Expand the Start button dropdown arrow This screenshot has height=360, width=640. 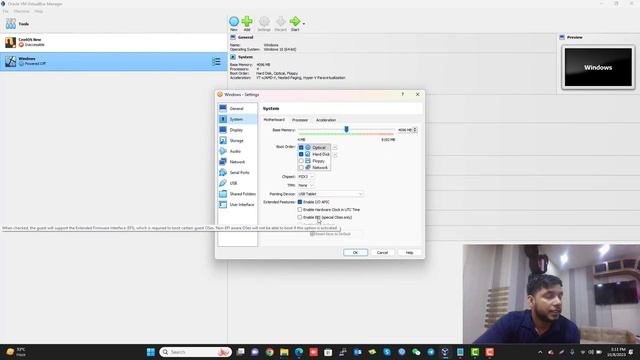(304, 24)
